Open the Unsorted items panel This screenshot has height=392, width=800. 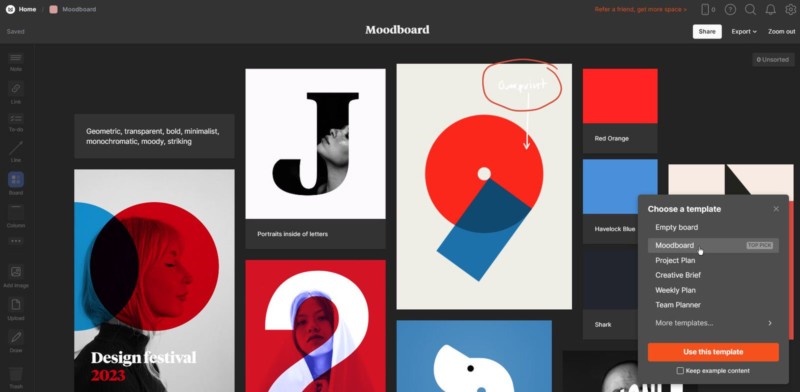coord(773,60)
